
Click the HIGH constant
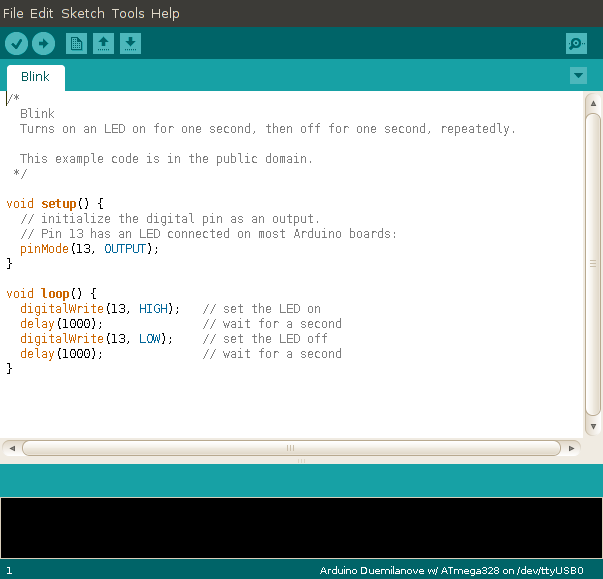pyautogui.click(x=153, y=309)
